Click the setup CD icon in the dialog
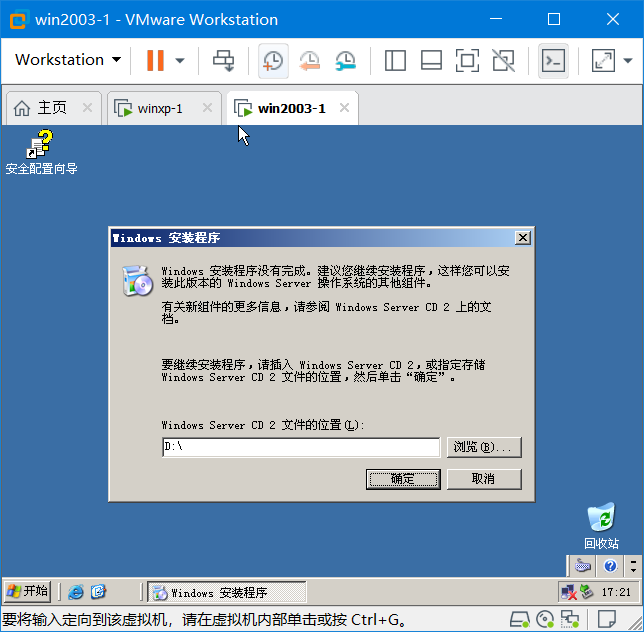The height and width of the screenshot is (632, 644). coord(138,281)
